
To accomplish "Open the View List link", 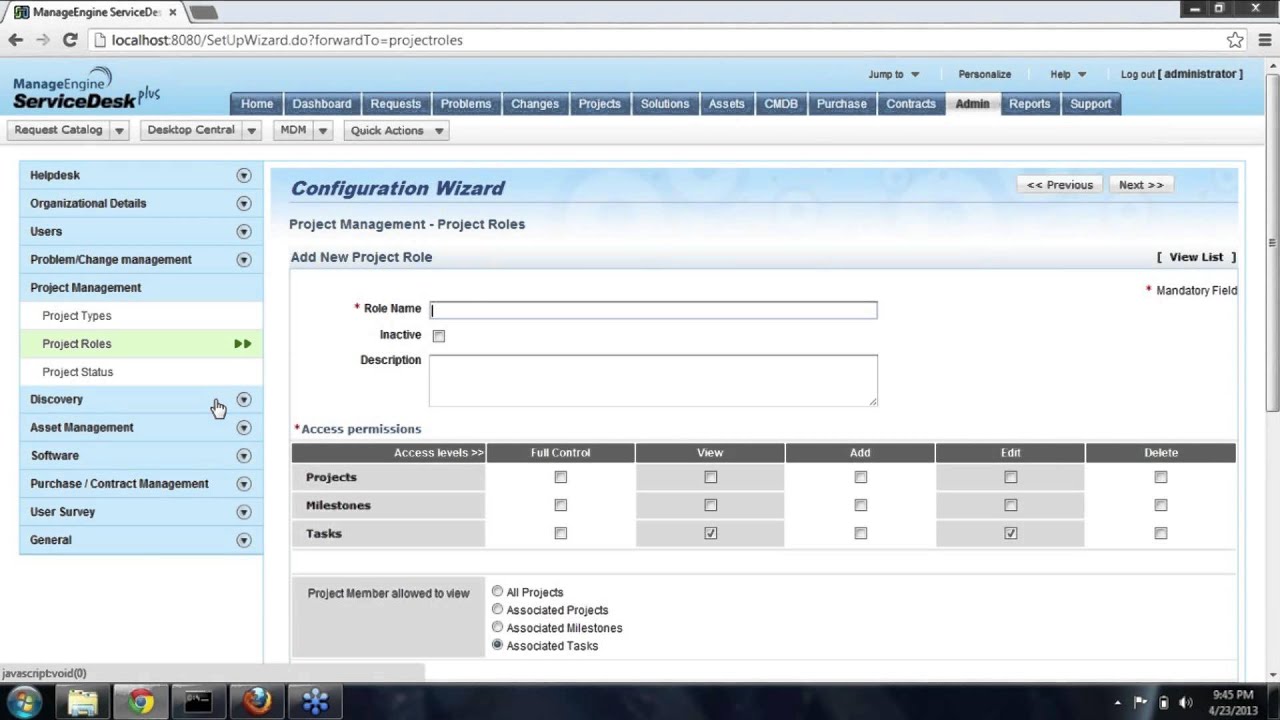I will tap(1196, 257).
